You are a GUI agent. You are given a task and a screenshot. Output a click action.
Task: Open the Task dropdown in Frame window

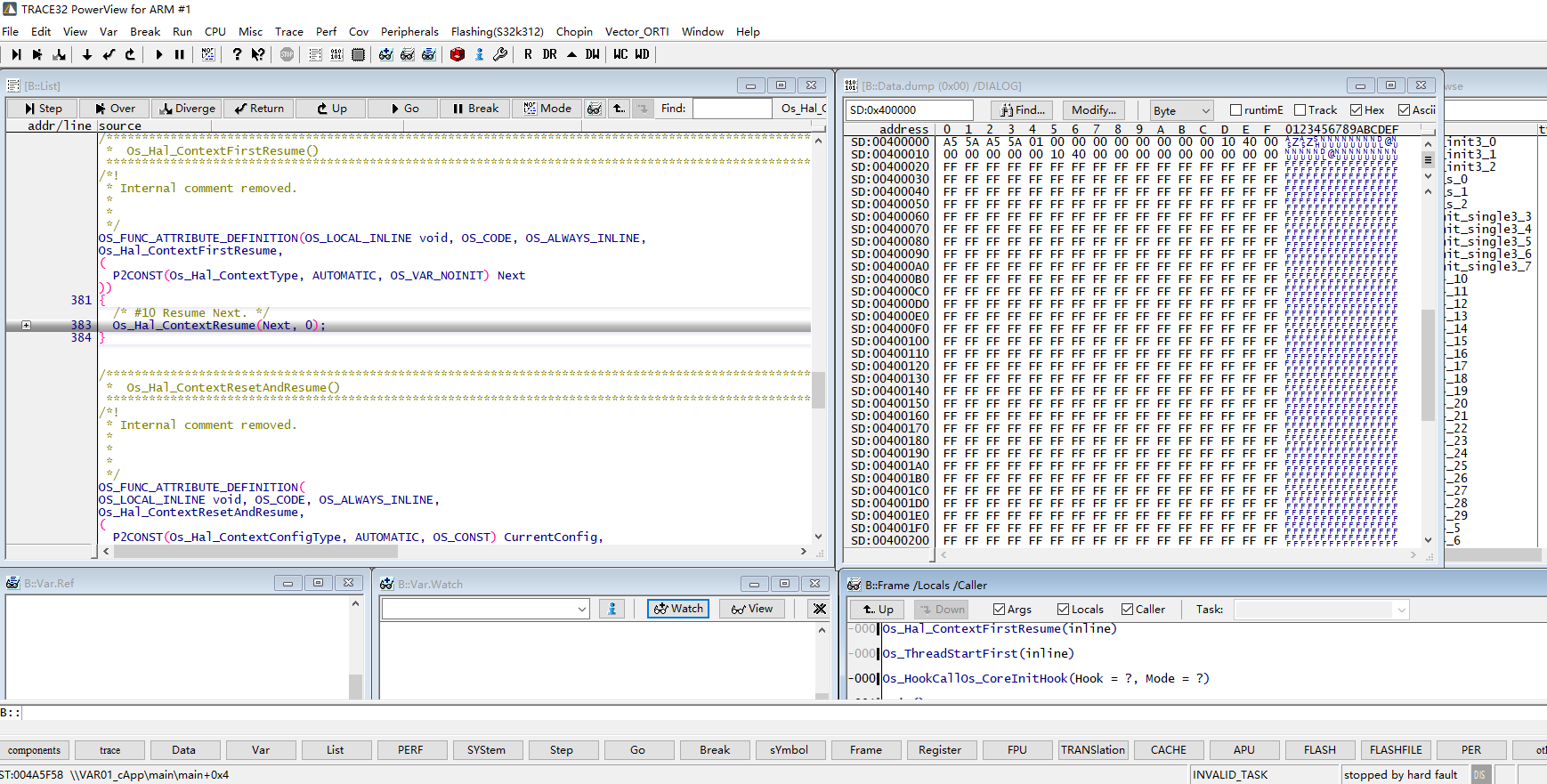coord(1322,610)
